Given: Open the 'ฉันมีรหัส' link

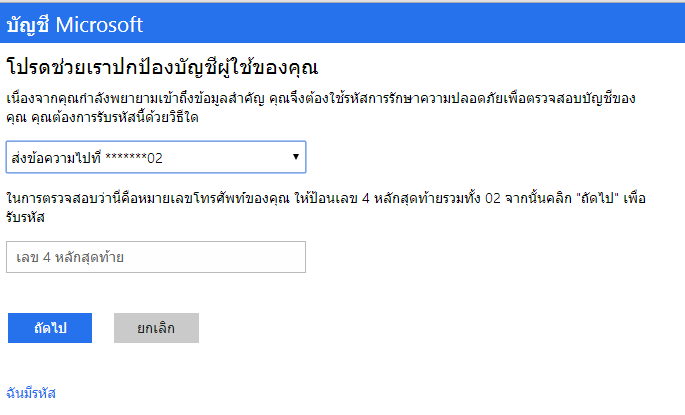Looking at the screenshot, I should tap(31, 393).
